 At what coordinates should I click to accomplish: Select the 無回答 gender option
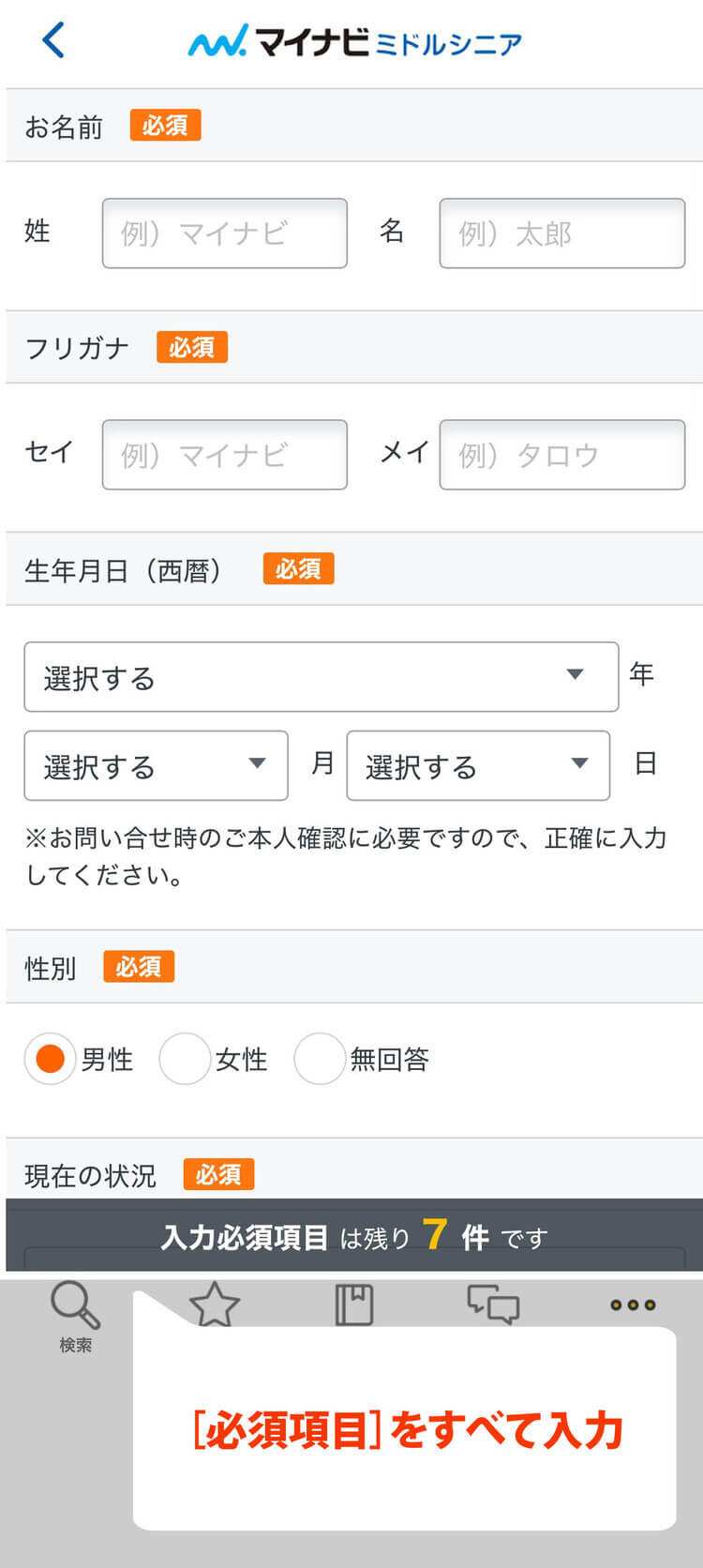320,1058
